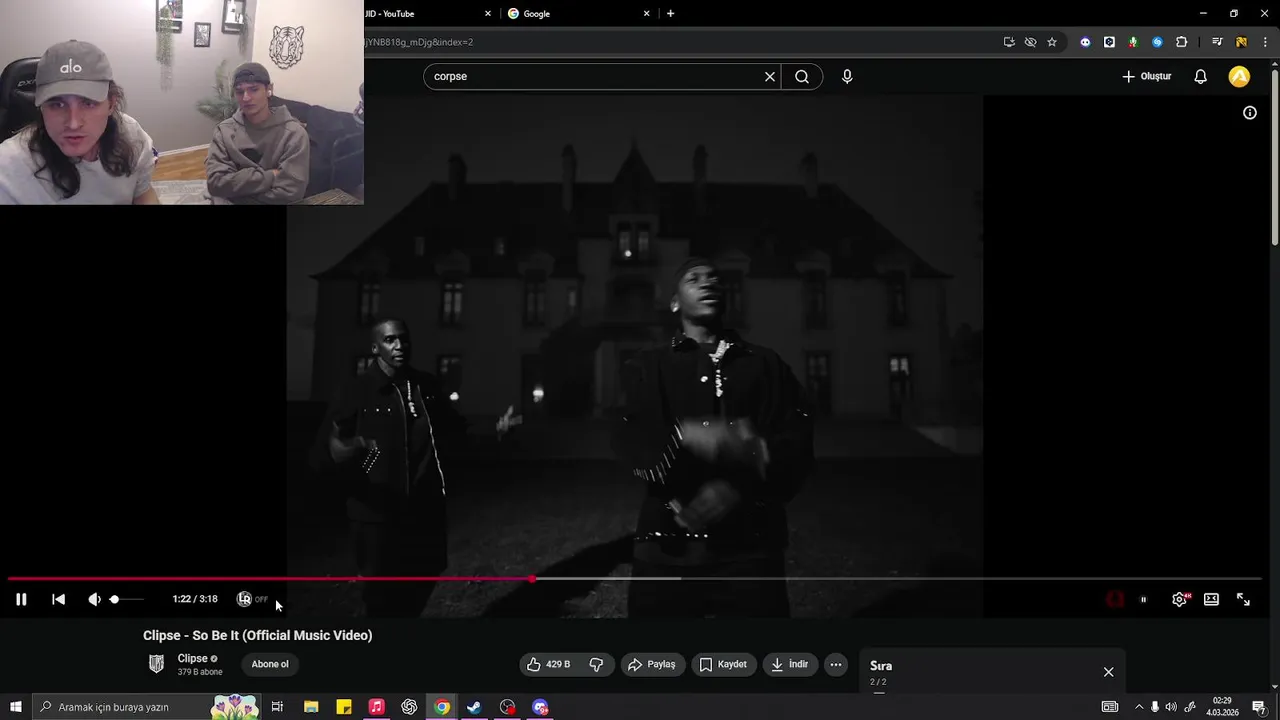Open ChatGPT taskbar icon

(409, 707)
